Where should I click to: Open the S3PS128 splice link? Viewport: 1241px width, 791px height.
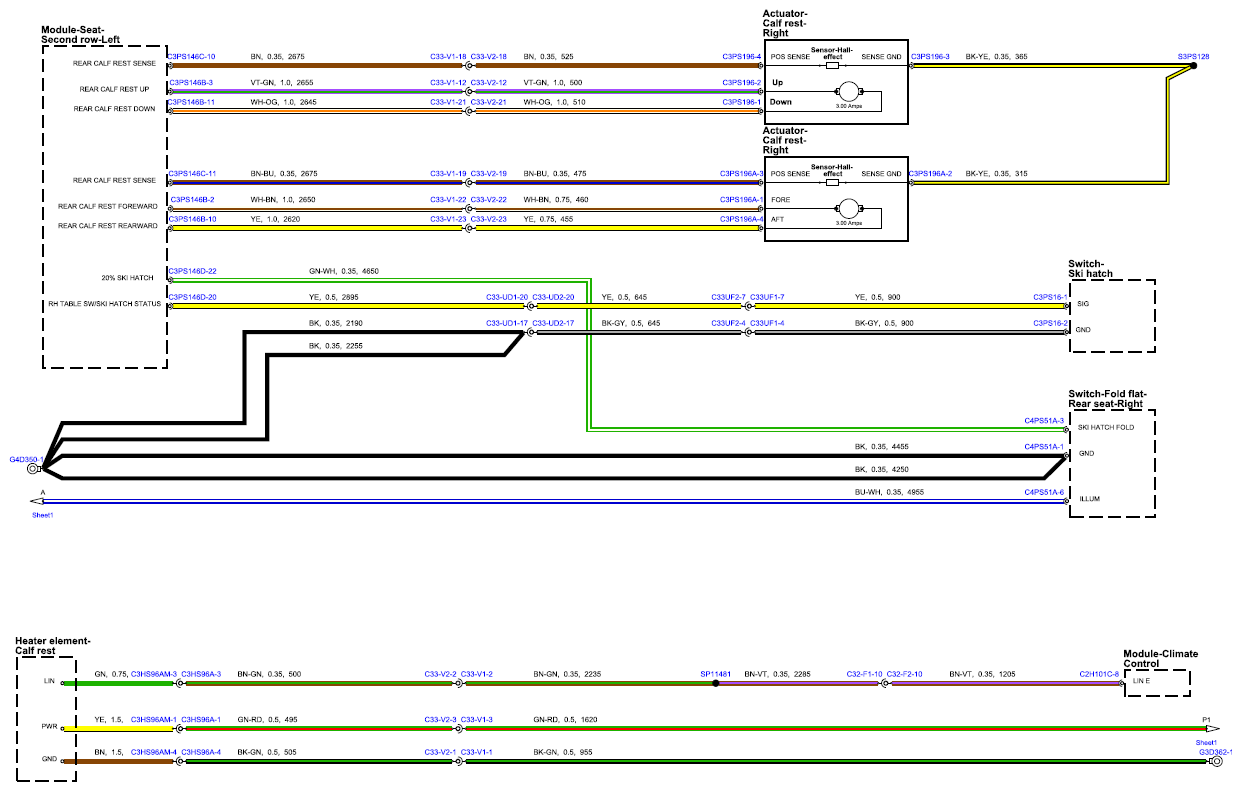(1194, 57)
